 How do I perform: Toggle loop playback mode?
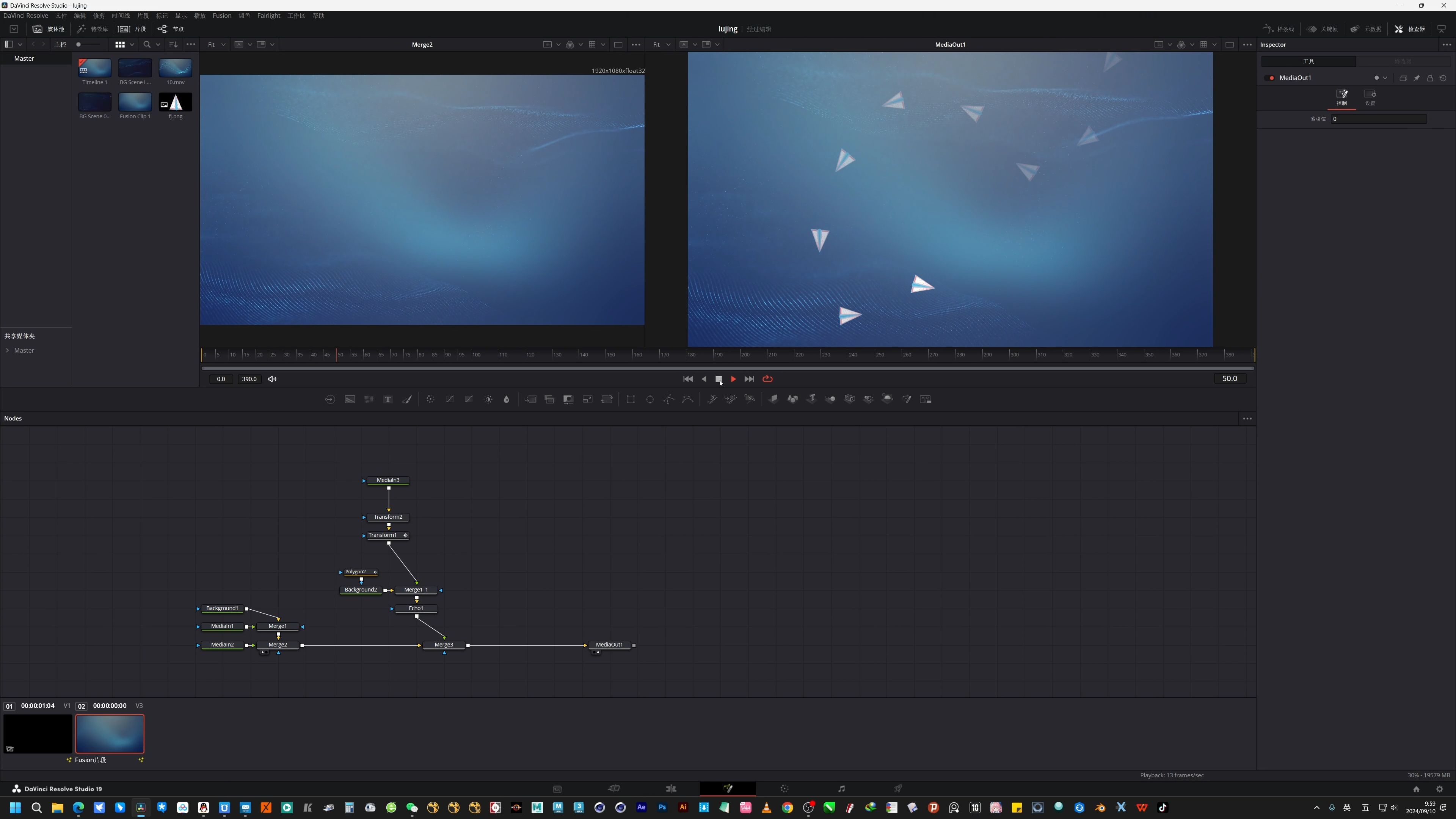767,379
